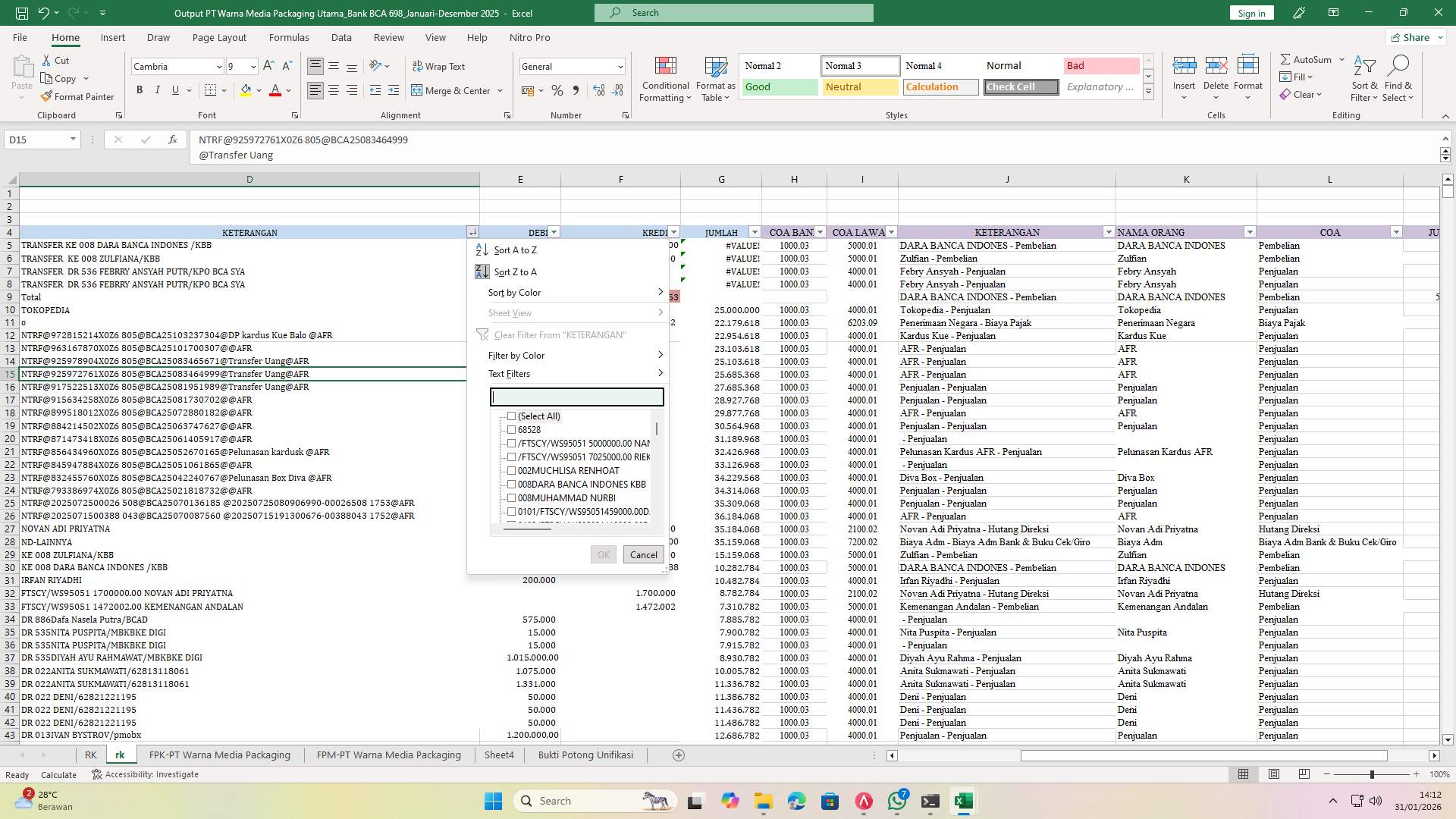Check the (Select All) filter checkbox

tap(512, 416)
